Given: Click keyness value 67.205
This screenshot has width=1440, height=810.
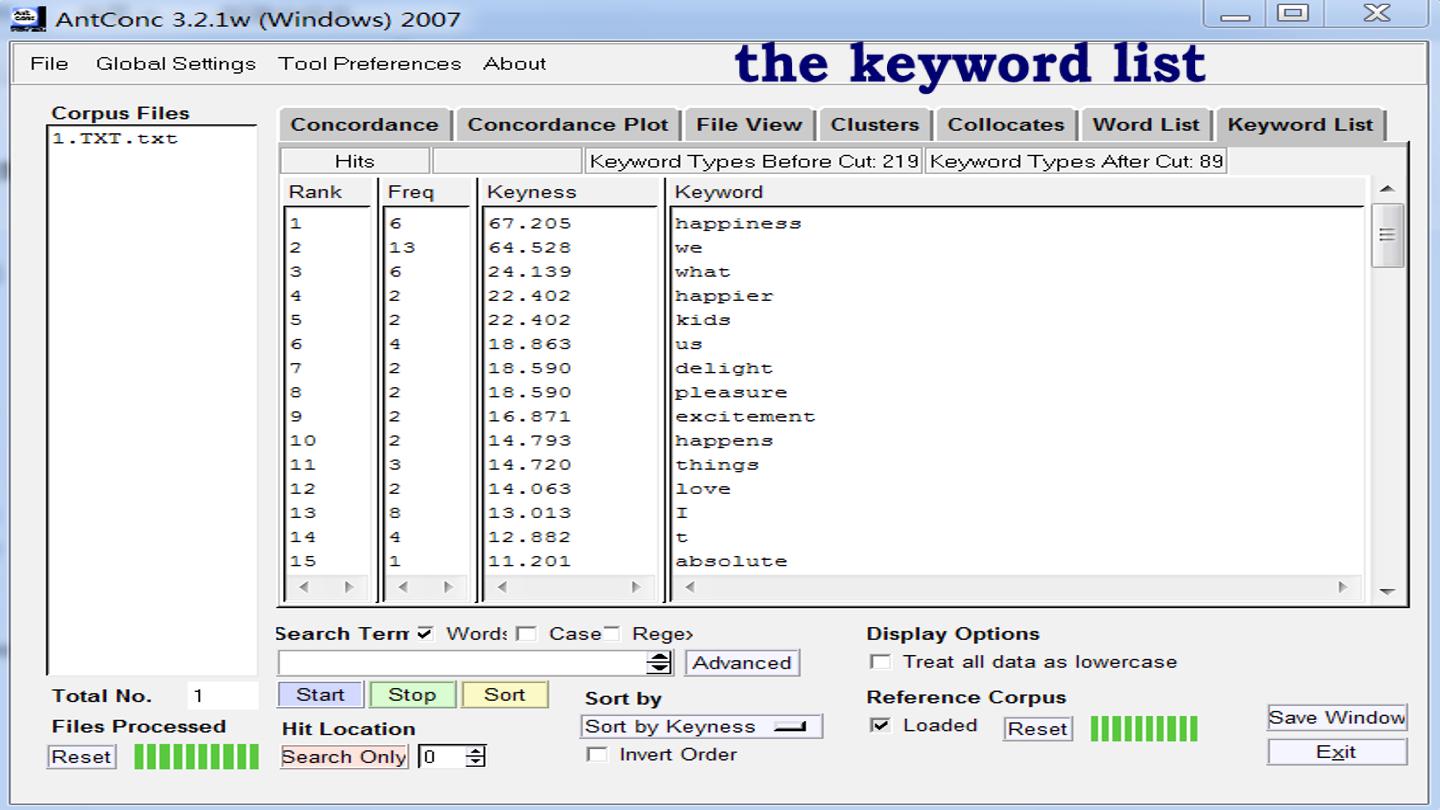Looking at the screenshot, I should [x=530, y=224].
